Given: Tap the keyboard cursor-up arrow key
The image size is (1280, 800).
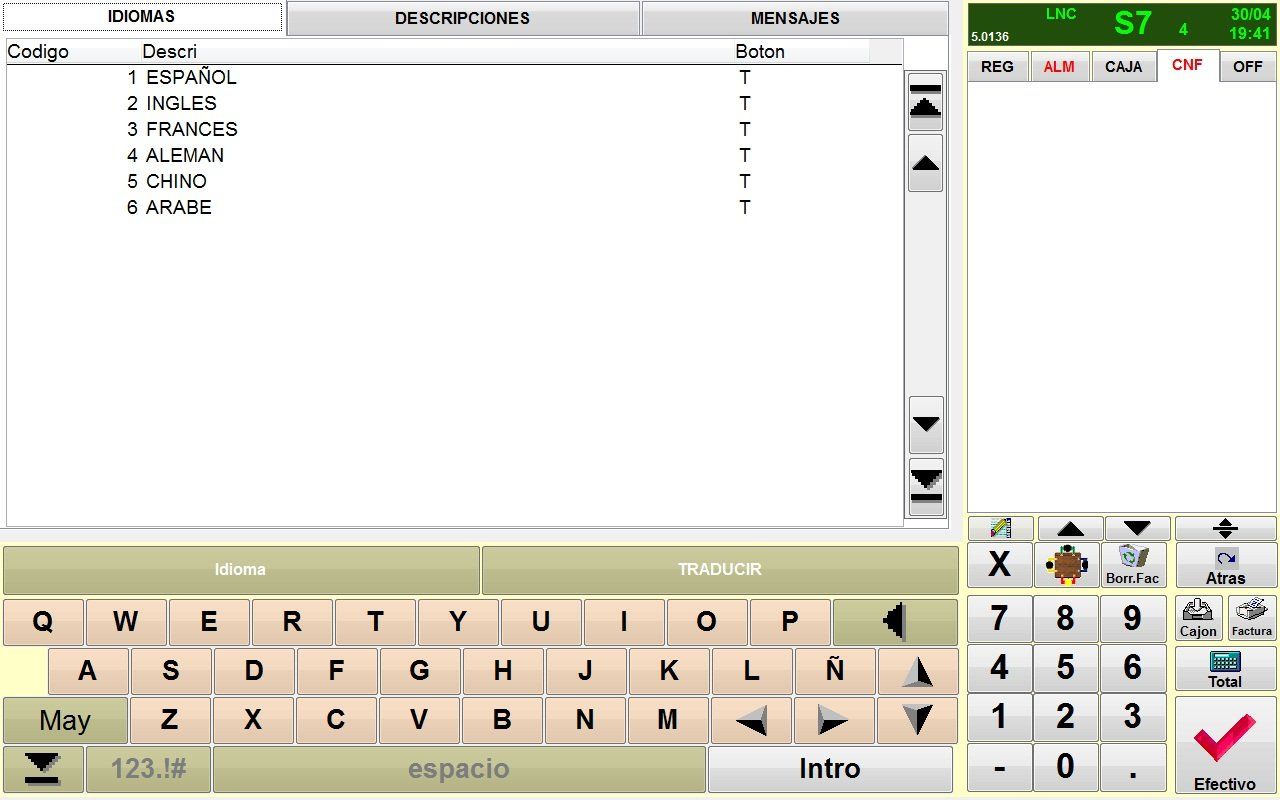Looking at the screenshot, I should click(x=917, y=672).
